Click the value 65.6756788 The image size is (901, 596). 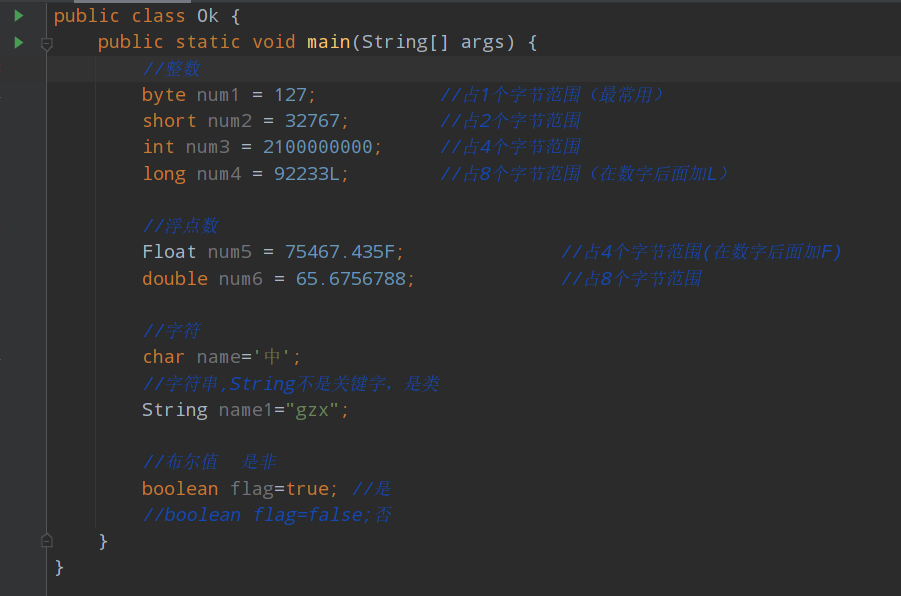click(350, 278)
